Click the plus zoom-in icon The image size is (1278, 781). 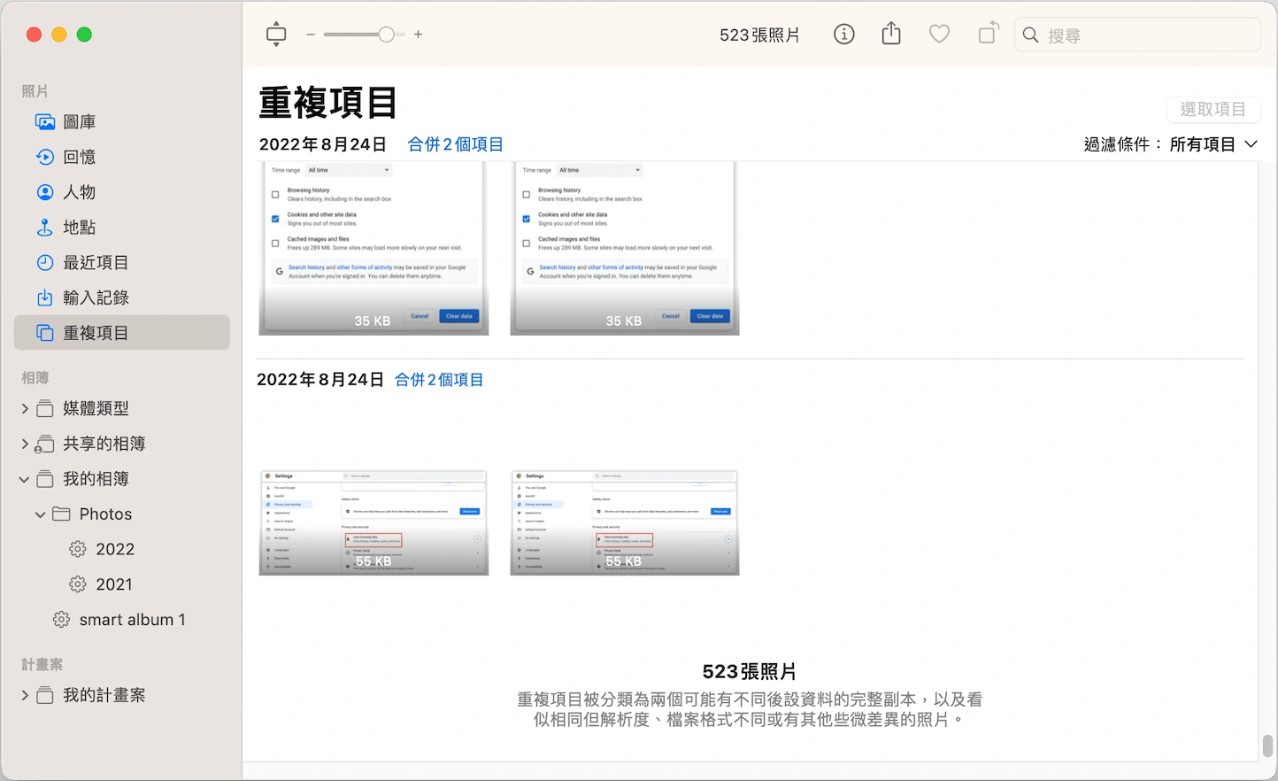[418, 34]
